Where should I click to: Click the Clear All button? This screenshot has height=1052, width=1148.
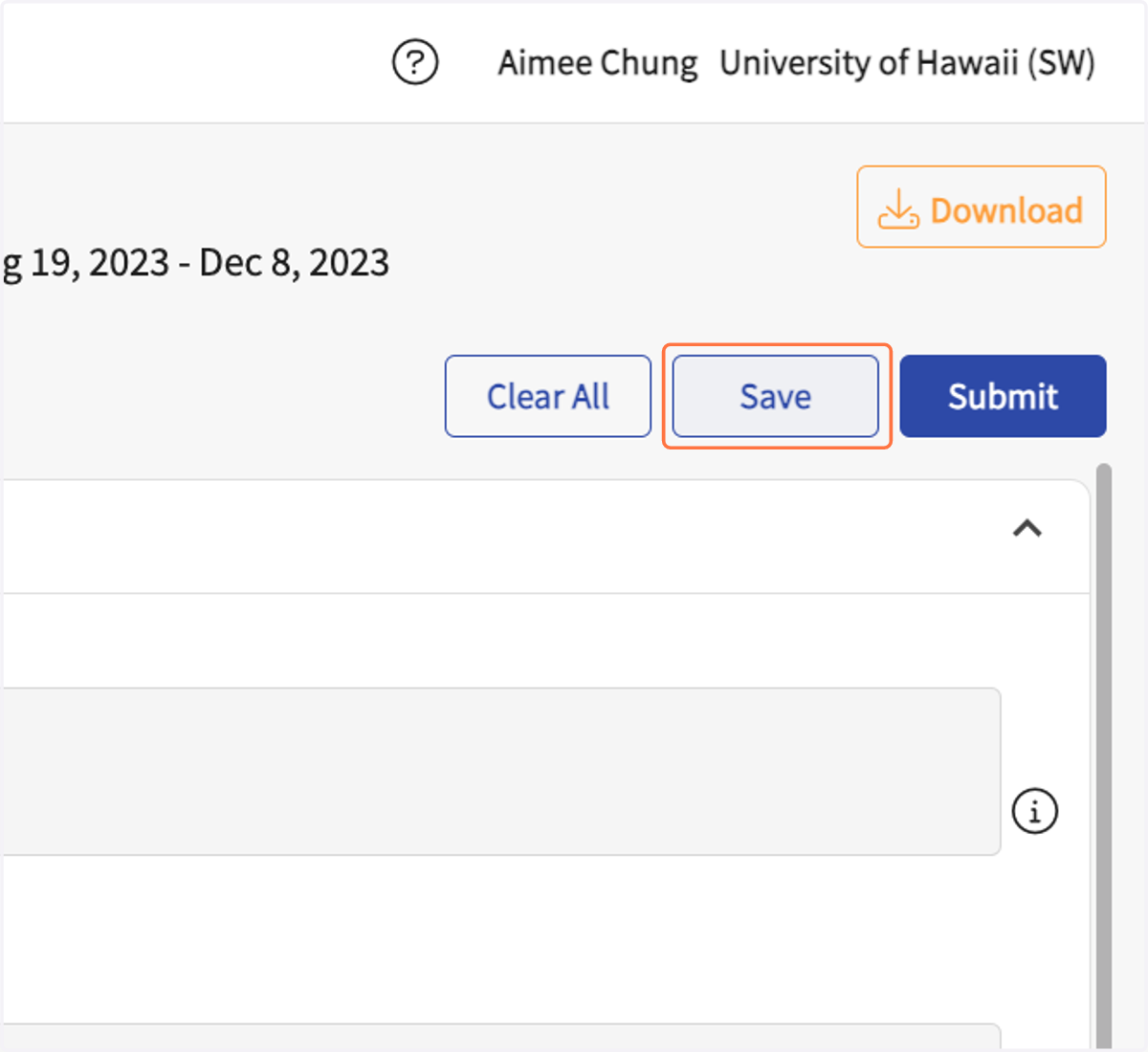pos(548,396)
